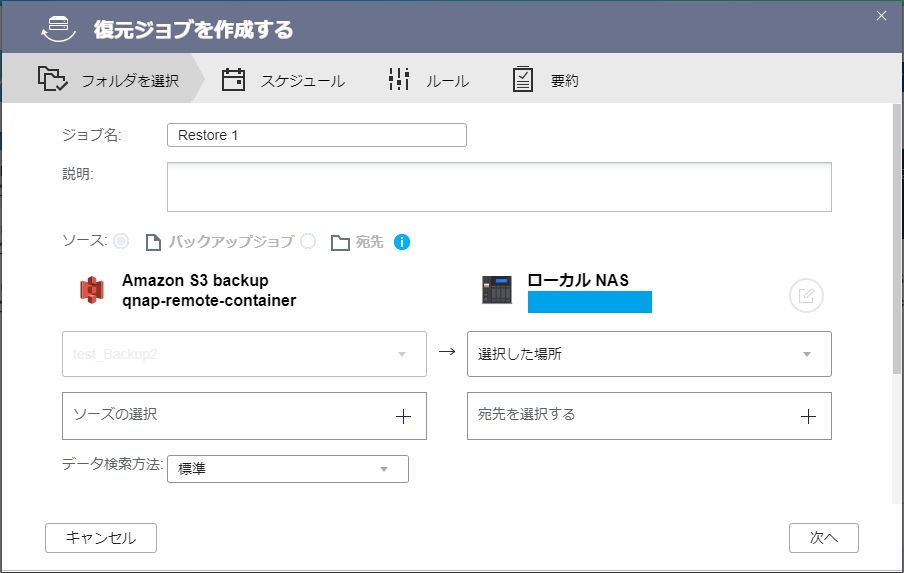Click the backup job document icon

tap(153, 242)
